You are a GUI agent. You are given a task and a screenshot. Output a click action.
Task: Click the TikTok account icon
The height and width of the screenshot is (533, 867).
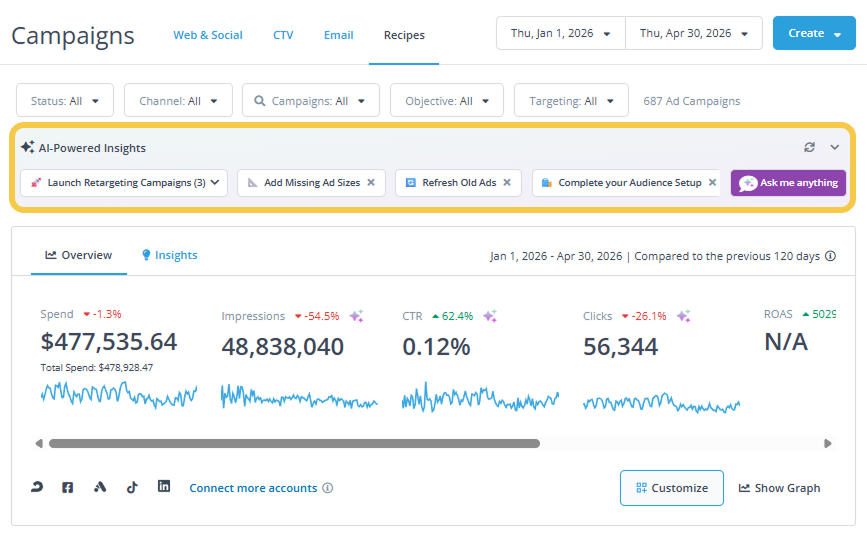(x=132, y=487)
